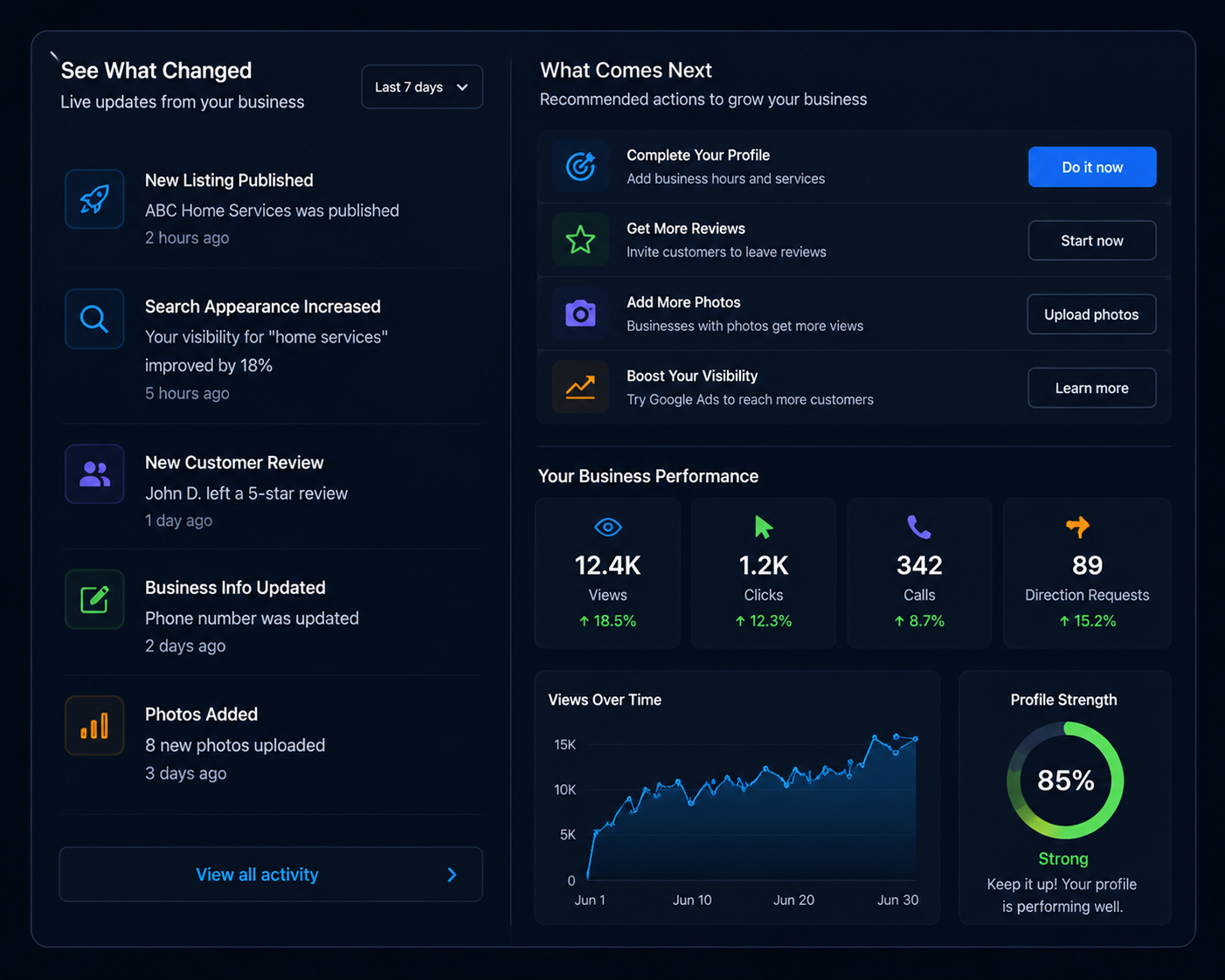Open the Last 7 days dropdown

[422, 86]
